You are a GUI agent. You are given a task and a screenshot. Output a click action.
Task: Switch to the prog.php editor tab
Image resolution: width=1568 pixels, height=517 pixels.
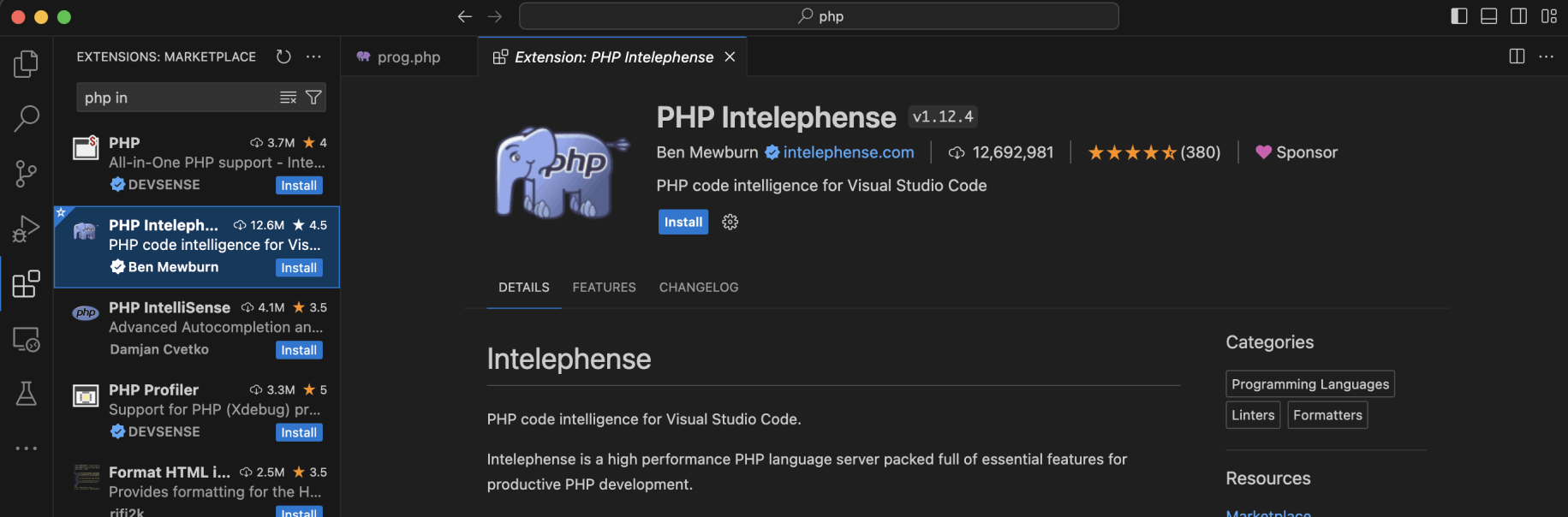[x=408, y=57]
